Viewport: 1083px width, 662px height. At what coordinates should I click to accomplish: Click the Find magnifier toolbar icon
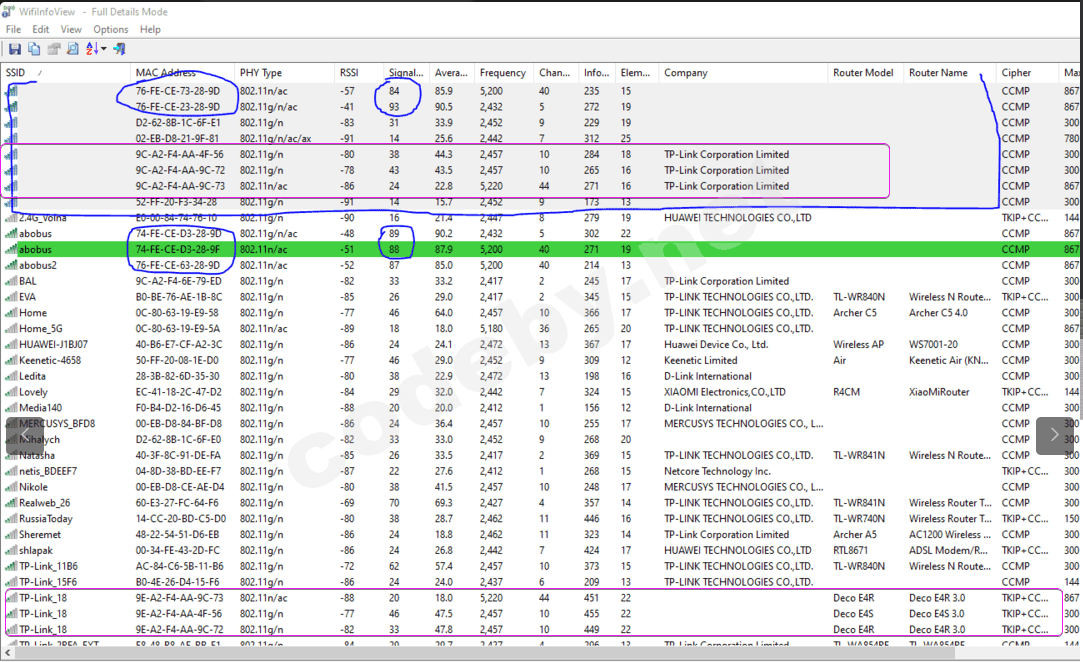pos(73,49)
